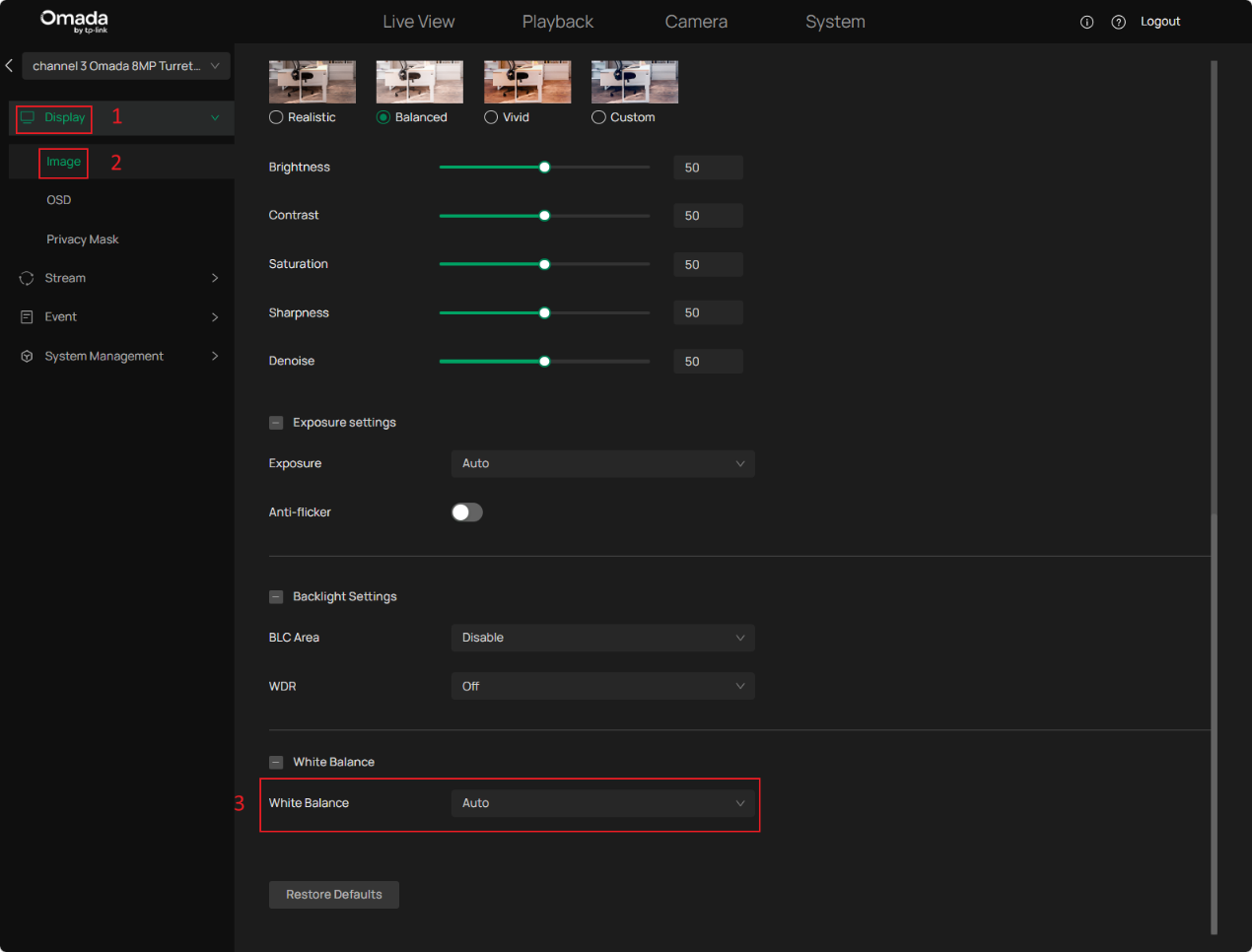Screen dimensions: 1252x952
Task: Click the Display monitor icon
Action: [x=28, y=117]
